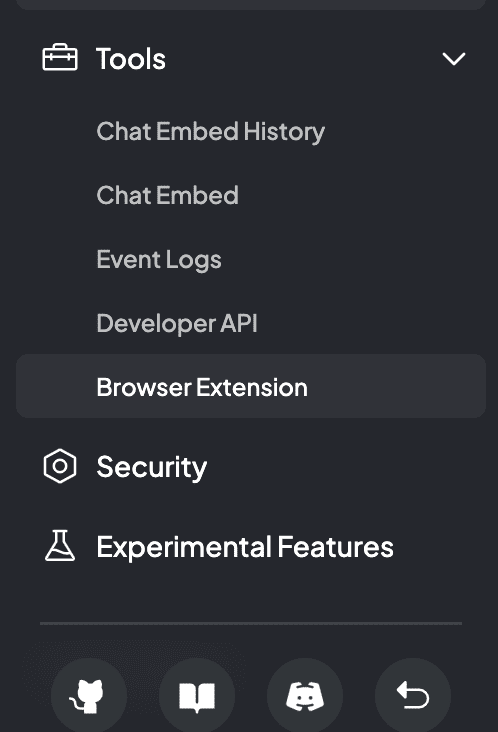Click the round button around the Discord logo
This screenshot has height=732, width=498.
point(305,696)
